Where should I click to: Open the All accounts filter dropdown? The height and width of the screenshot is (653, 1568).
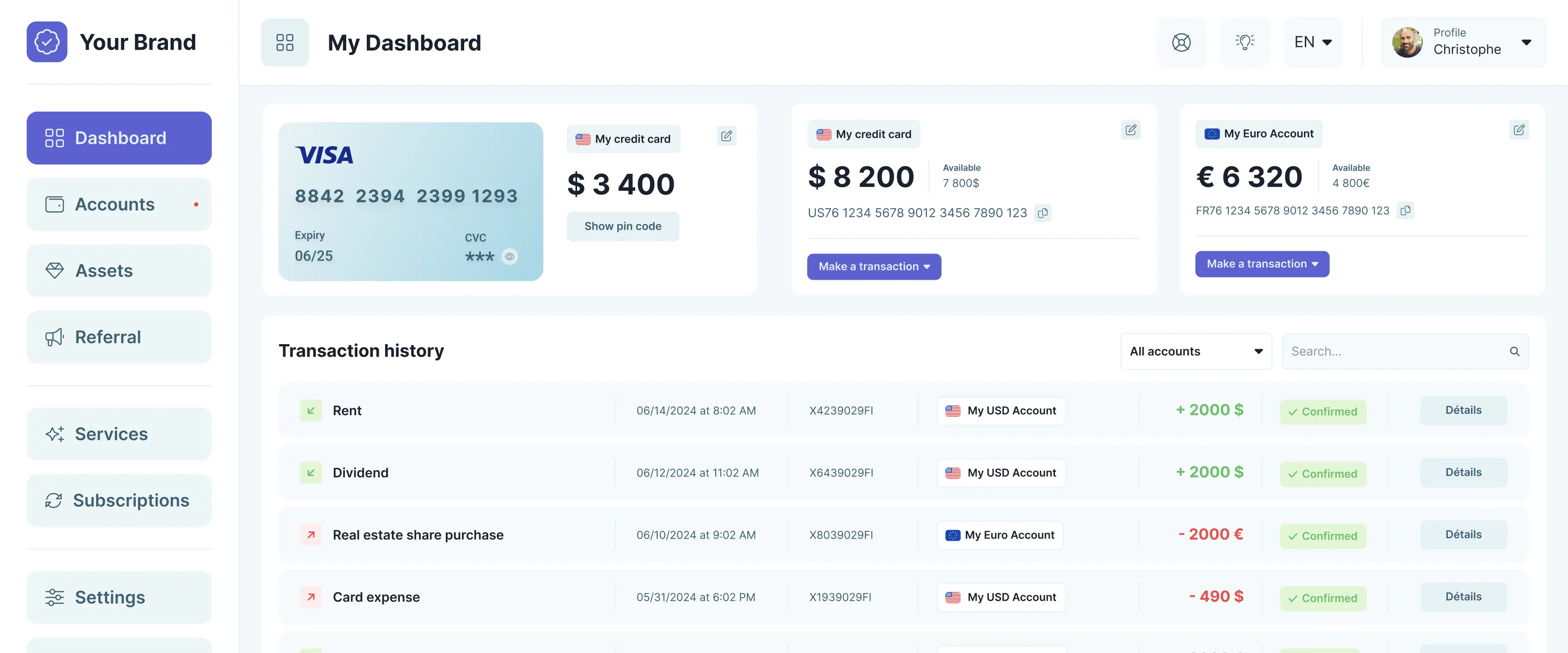pyautogui.click(x=1195, y=351)
